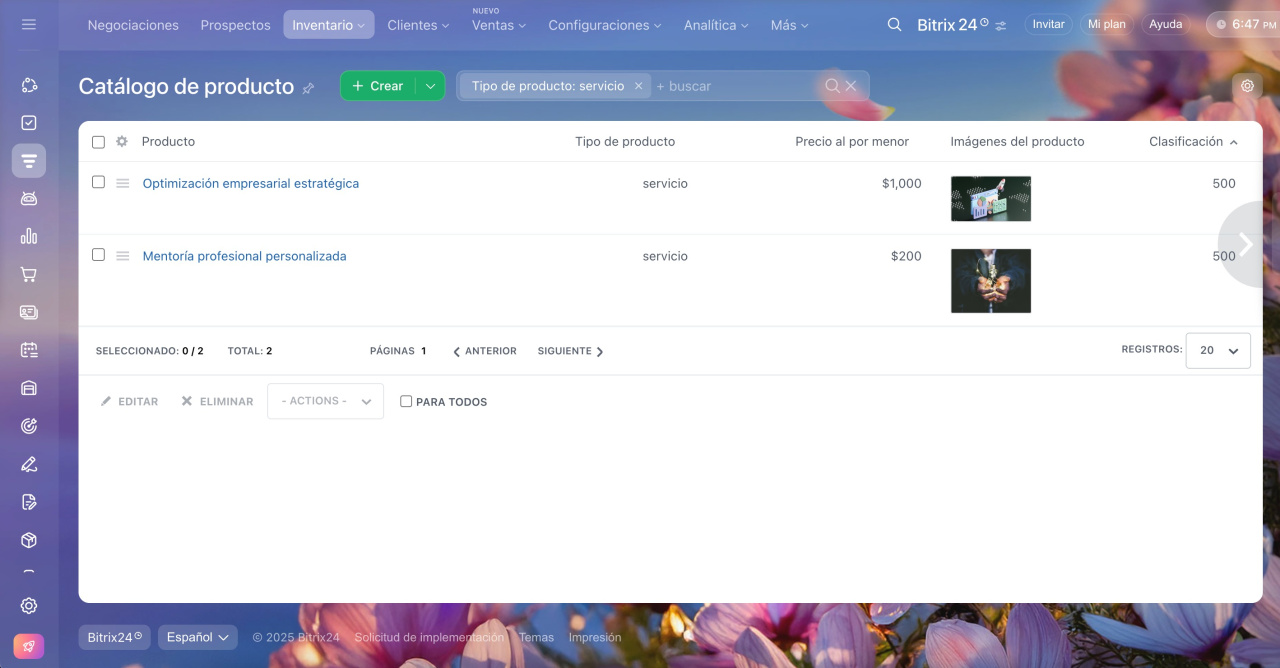Image resolution: width=1280 pixels, height=668 pixels.
Task: Open the Analítica menu
Action: (716, 25)
